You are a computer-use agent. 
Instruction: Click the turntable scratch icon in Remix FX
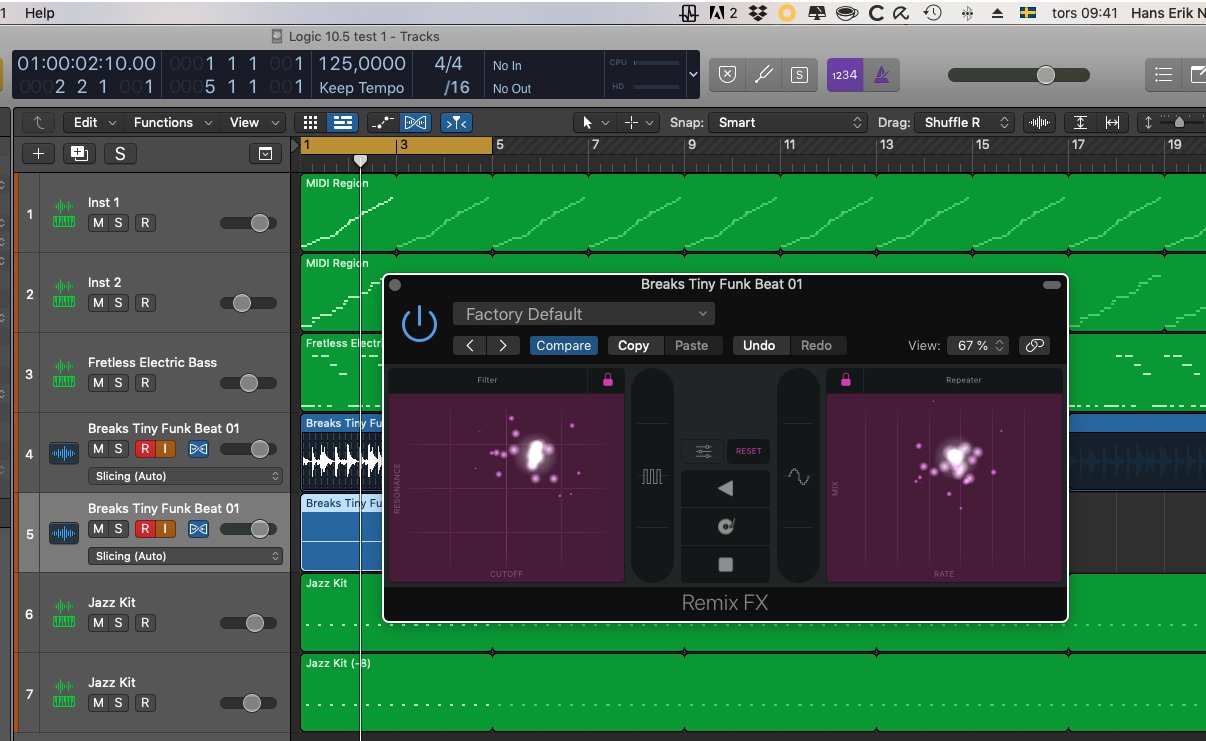point(725,526)
